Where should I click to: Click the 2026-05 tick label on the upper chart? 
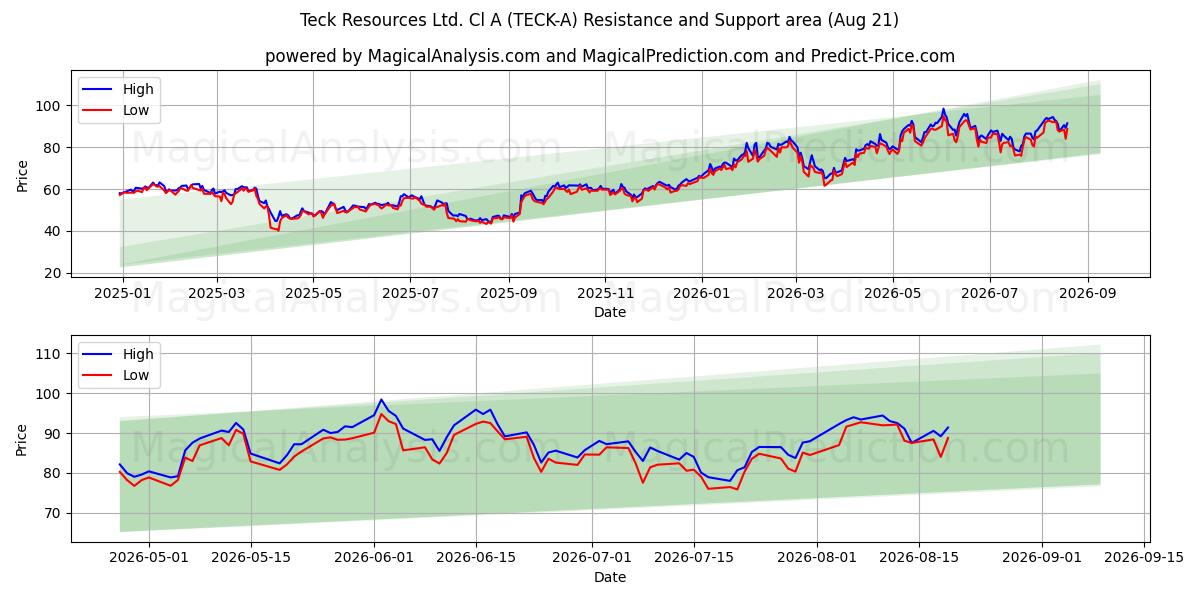(x=892, y=293)
